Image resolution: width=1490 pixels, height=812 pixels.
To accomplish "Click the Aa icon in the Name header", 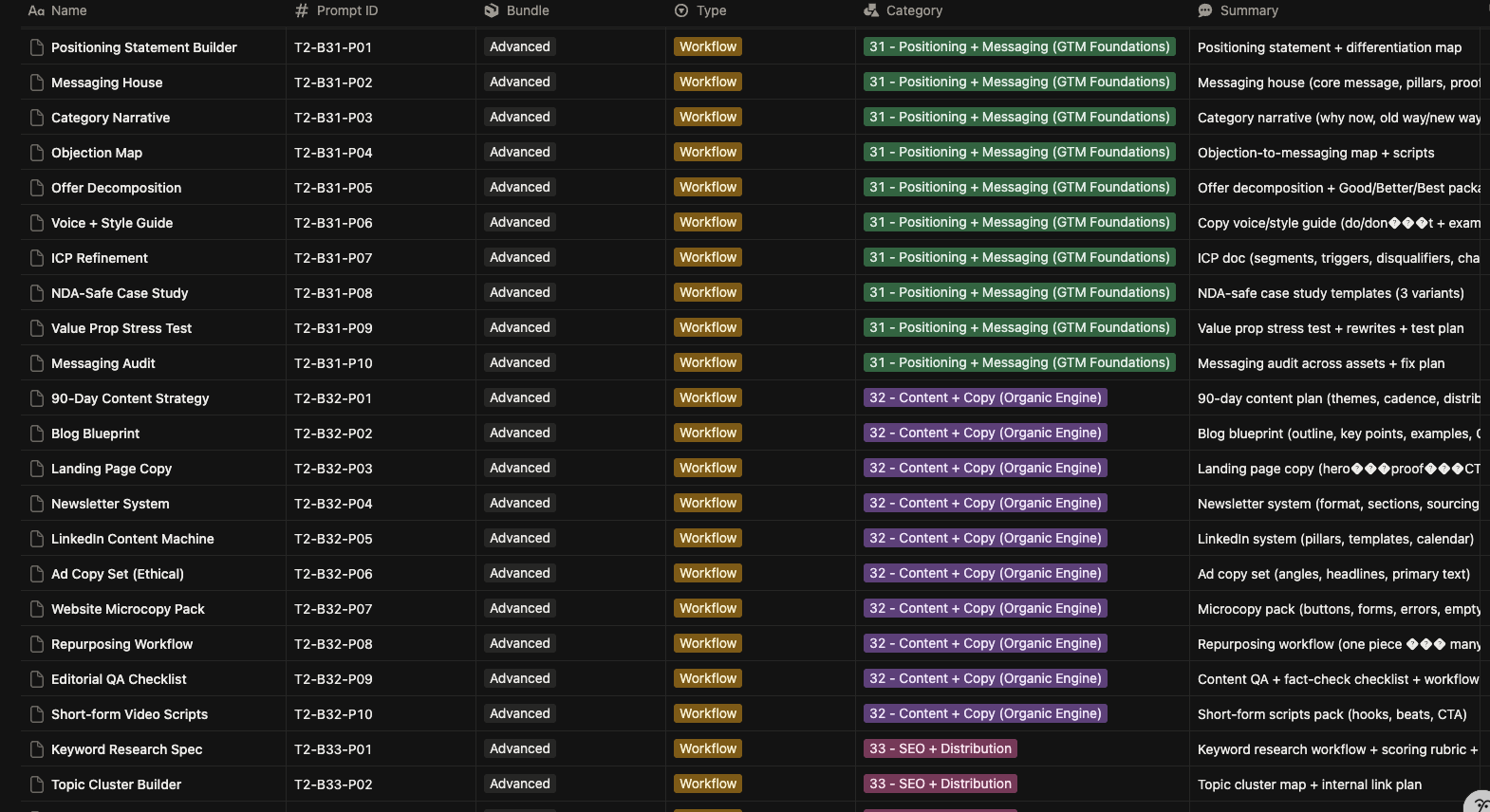I will (36, 10).
